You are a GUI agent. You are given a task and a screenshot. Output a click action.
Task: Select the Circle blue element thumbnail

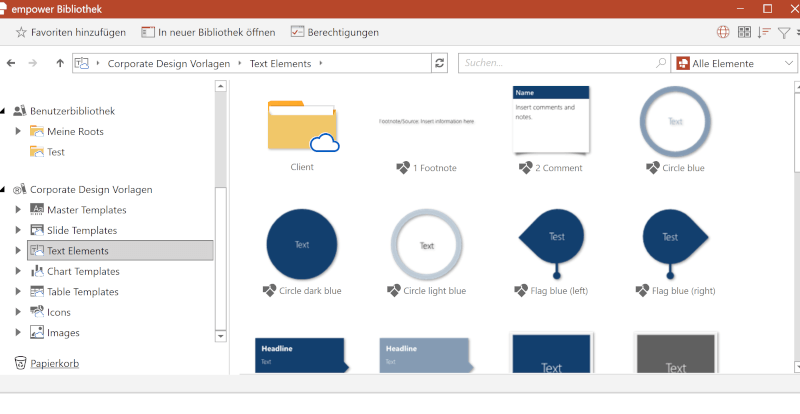(675, 121)
